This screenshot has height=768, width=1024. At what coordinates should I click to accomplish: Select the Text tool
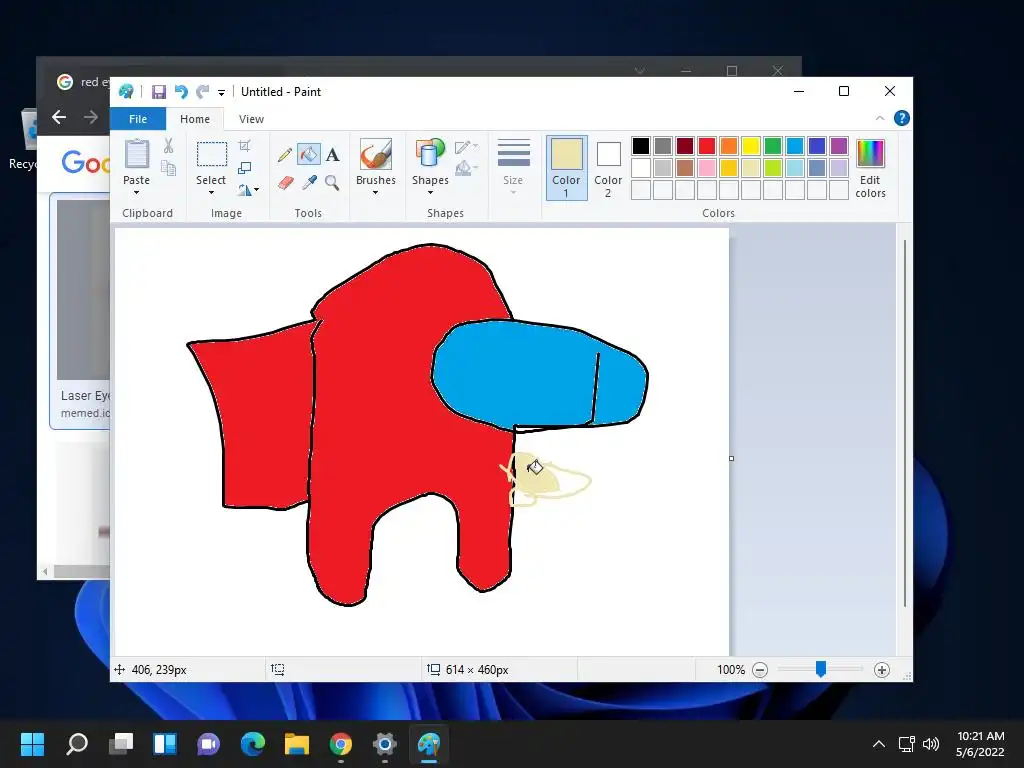tap(332, 155)
